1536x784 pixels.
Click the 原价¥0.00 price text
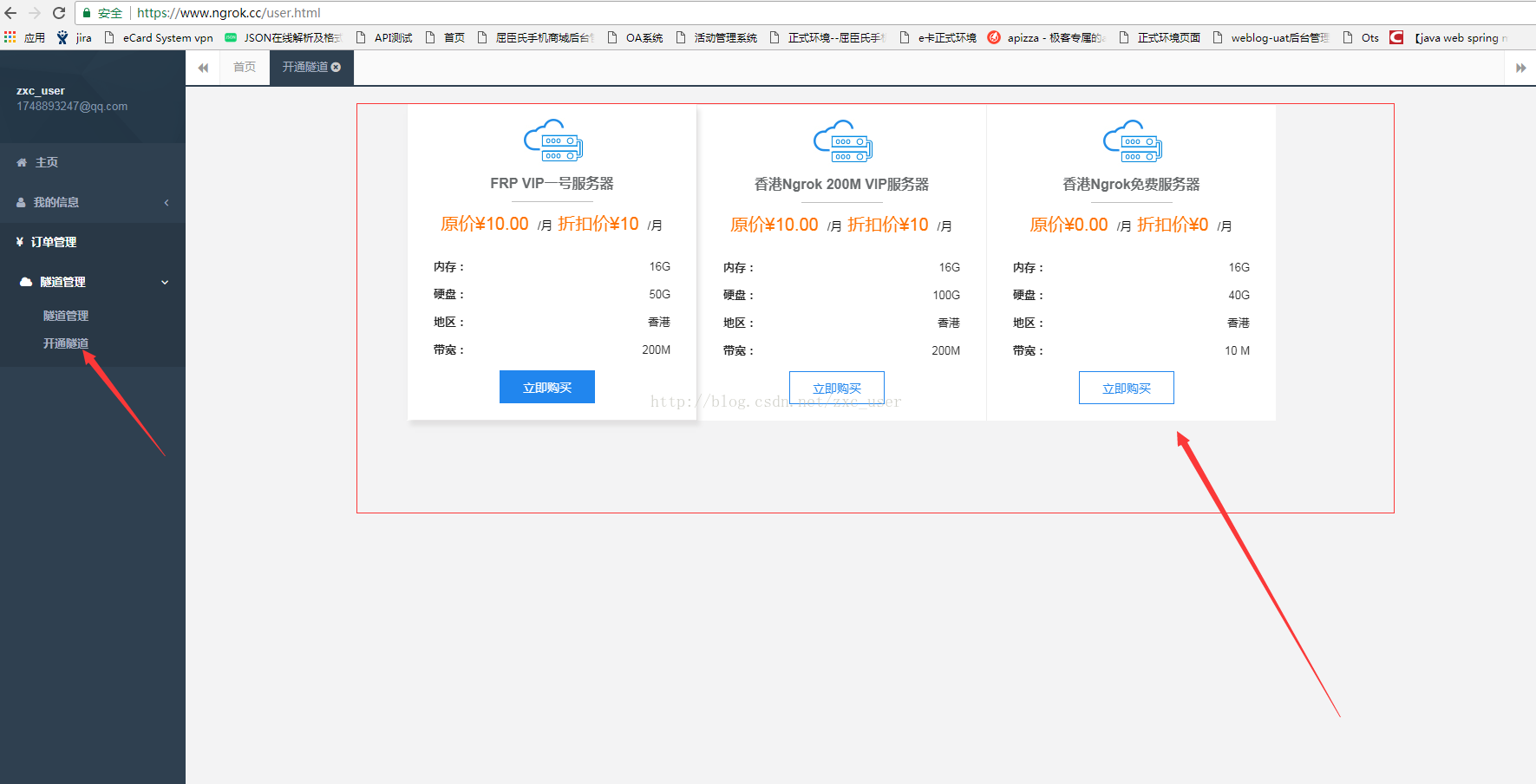click(x=1069, y=225)
